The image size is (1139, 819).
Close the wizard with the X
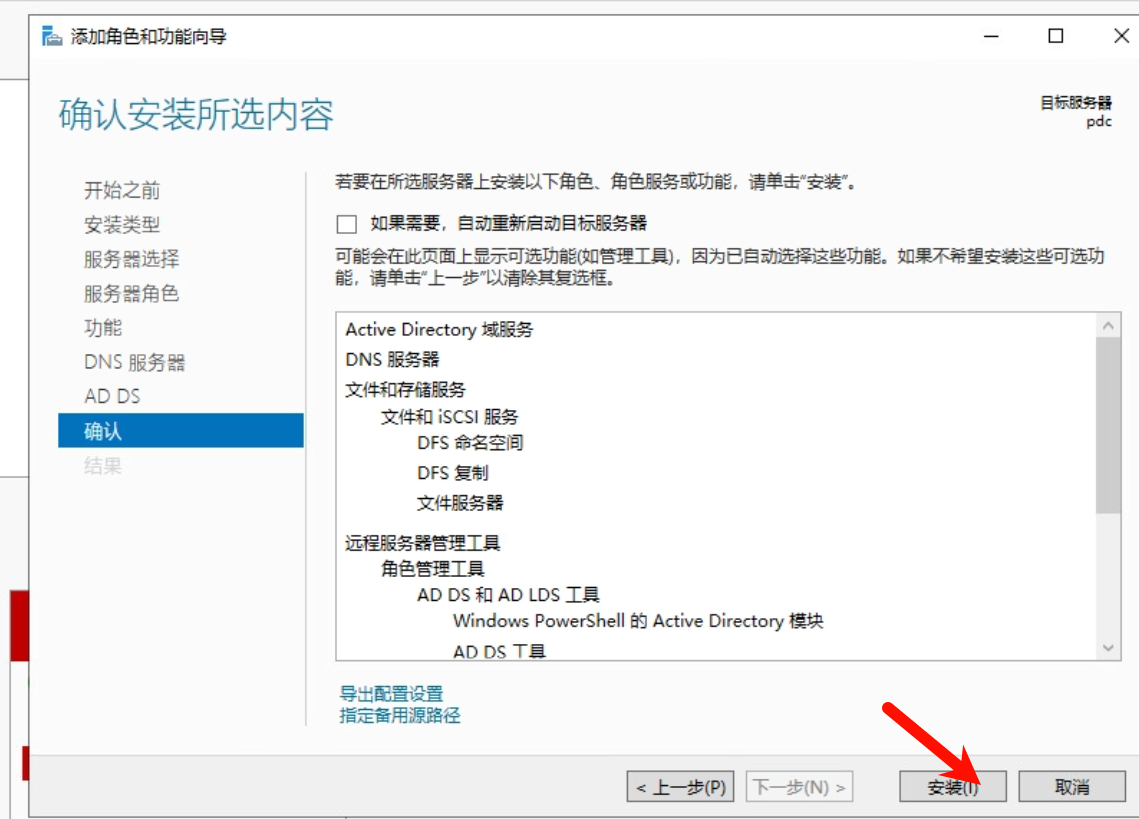[x=1121, y=36]
